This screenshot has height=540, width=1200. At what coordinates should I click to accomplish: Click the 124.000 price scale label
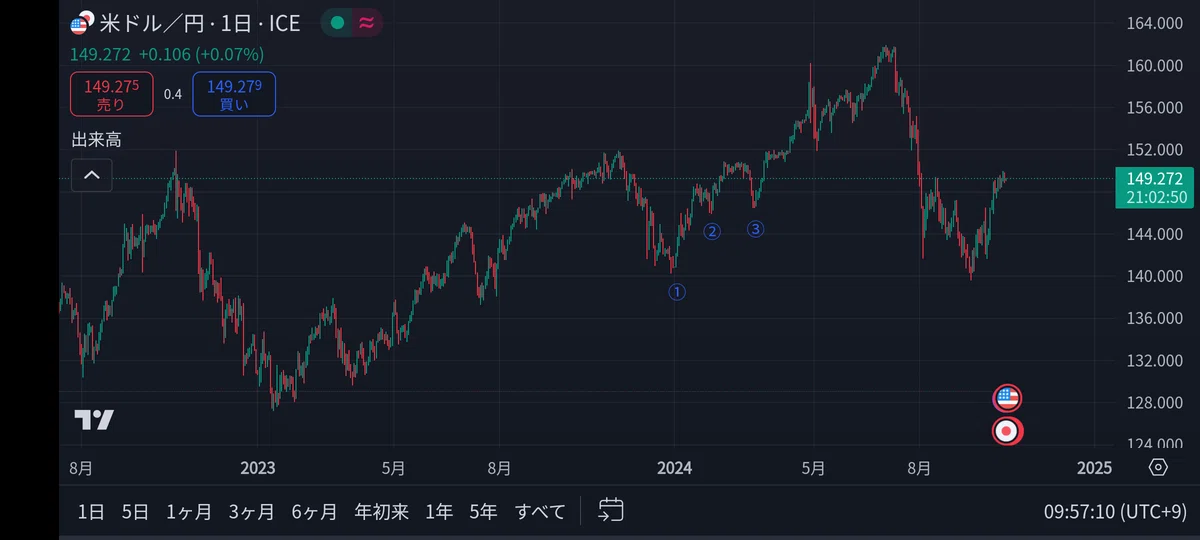pos(1154,444)
